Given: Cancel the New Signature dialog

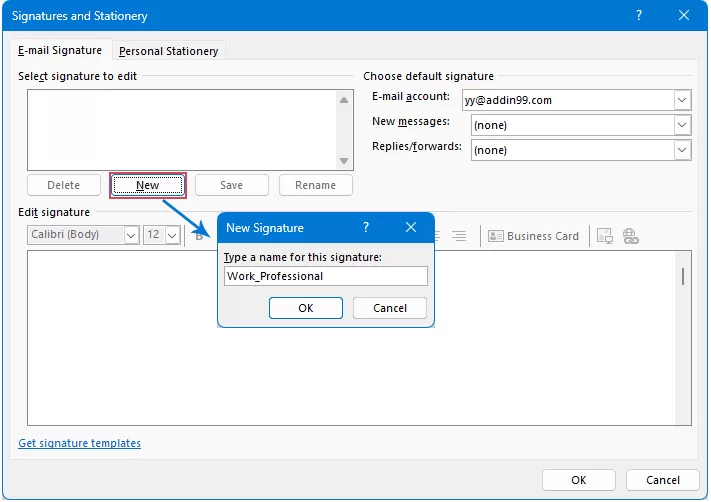Looking at the screenshot, I should [x=390, y=308].
